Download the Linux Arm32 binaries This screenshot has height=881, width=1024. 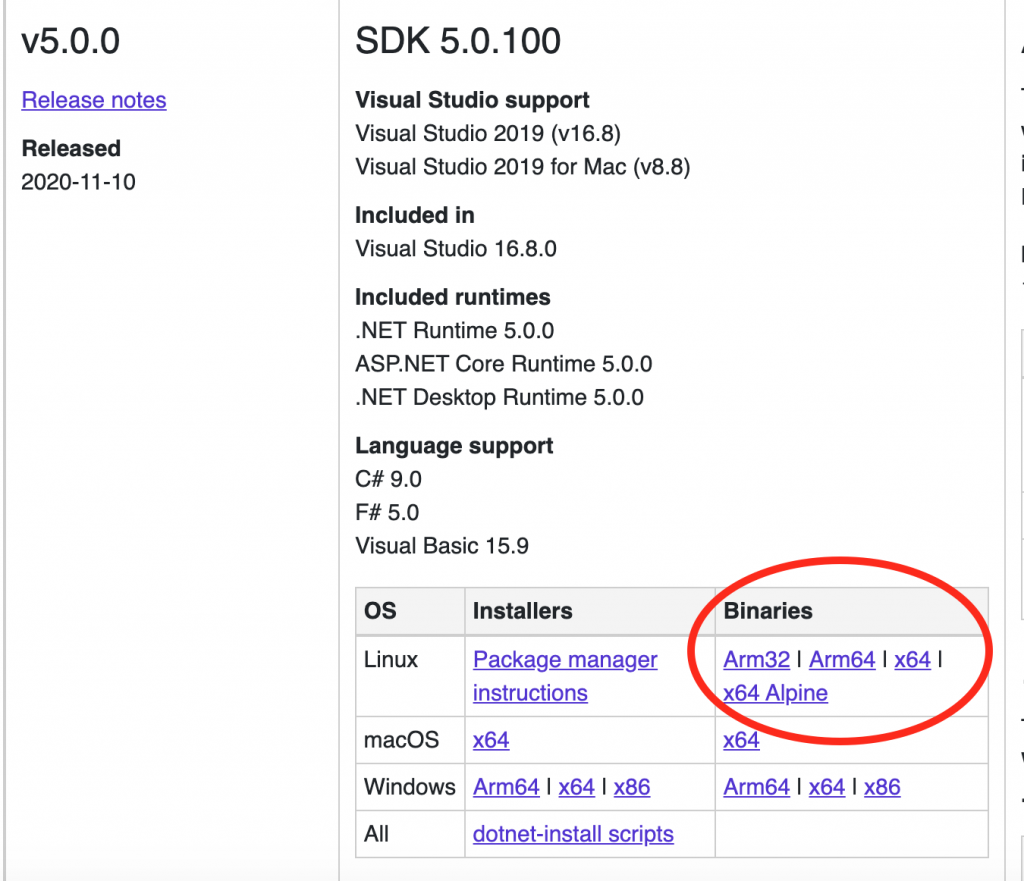(756, 660)
